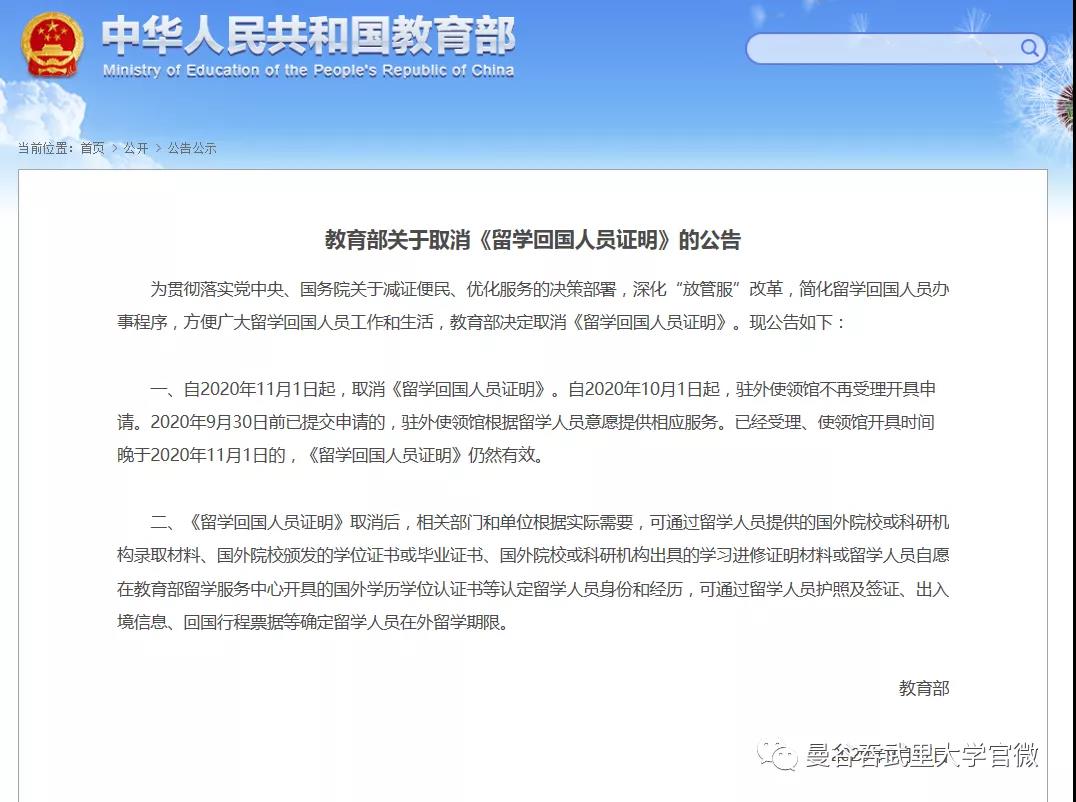Open the 首页 breadcrumb link

click(x=93, y=148)
